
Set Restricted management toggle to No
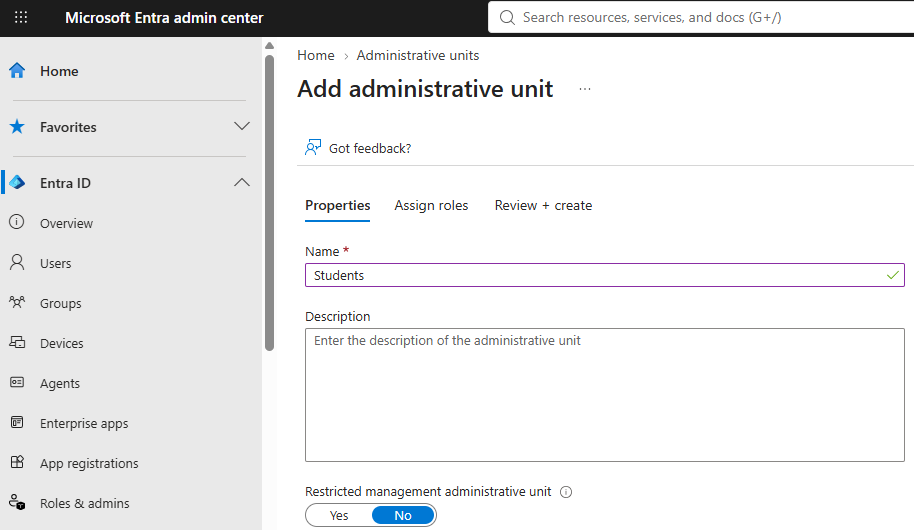[x=403, y=515]
